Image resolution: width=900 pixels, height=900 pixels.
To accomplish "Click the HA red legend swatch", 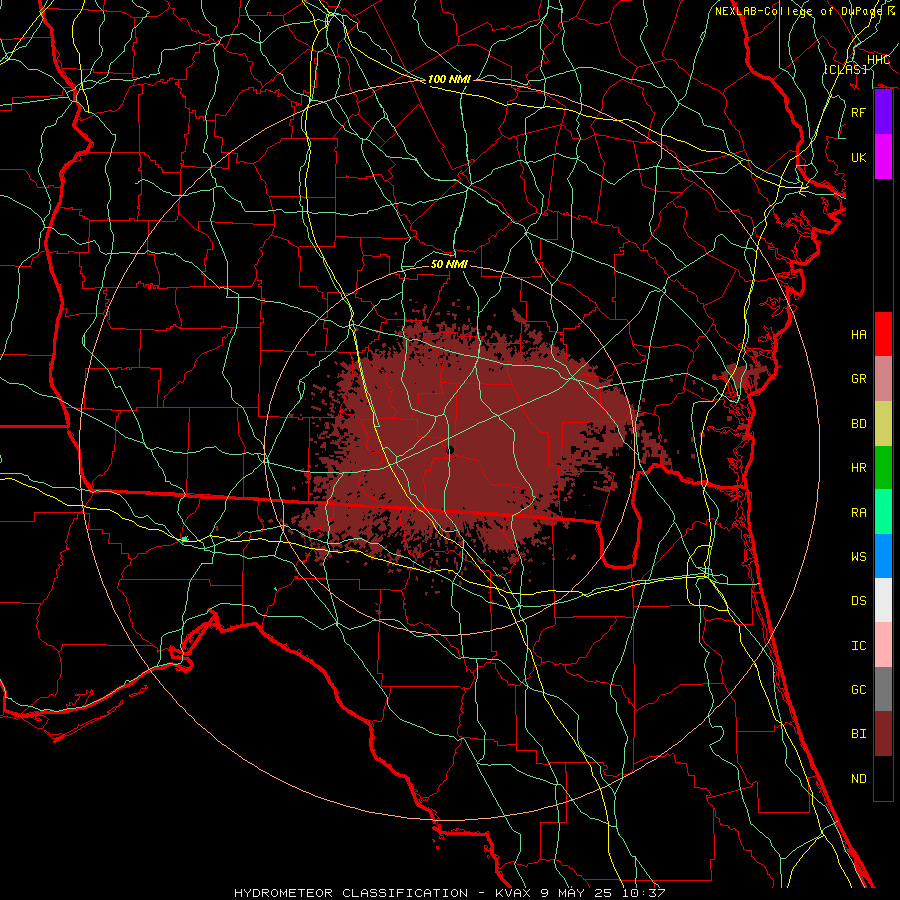I will click(883, 334).
